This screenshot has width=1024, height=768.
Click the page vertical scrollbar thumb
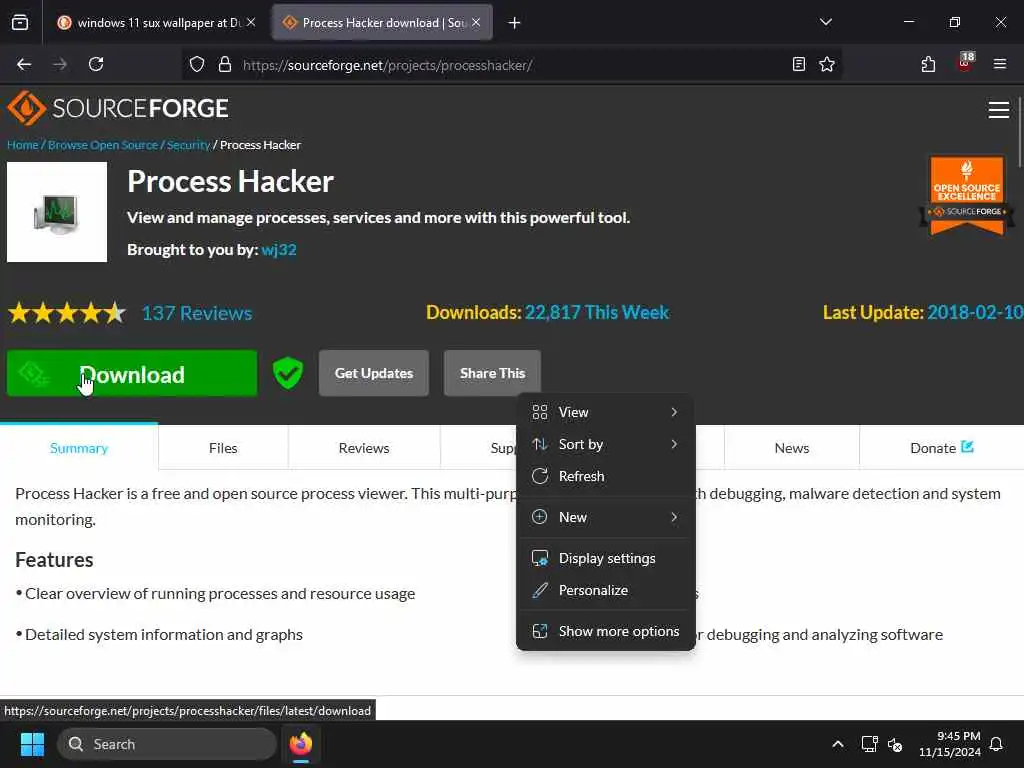tap(1019, 131)
